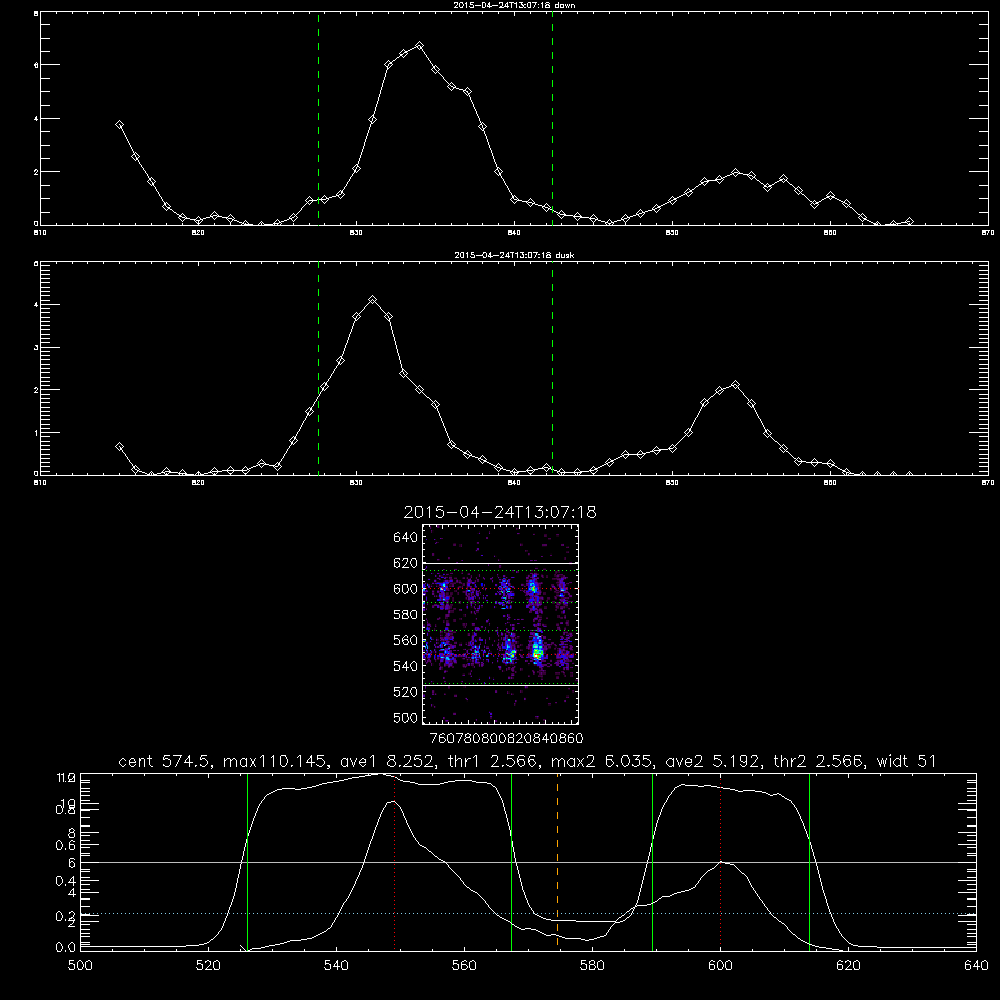Click the right green dashed line in dusk plot
The image size is (1000, 1000).
tap(552, 369)
